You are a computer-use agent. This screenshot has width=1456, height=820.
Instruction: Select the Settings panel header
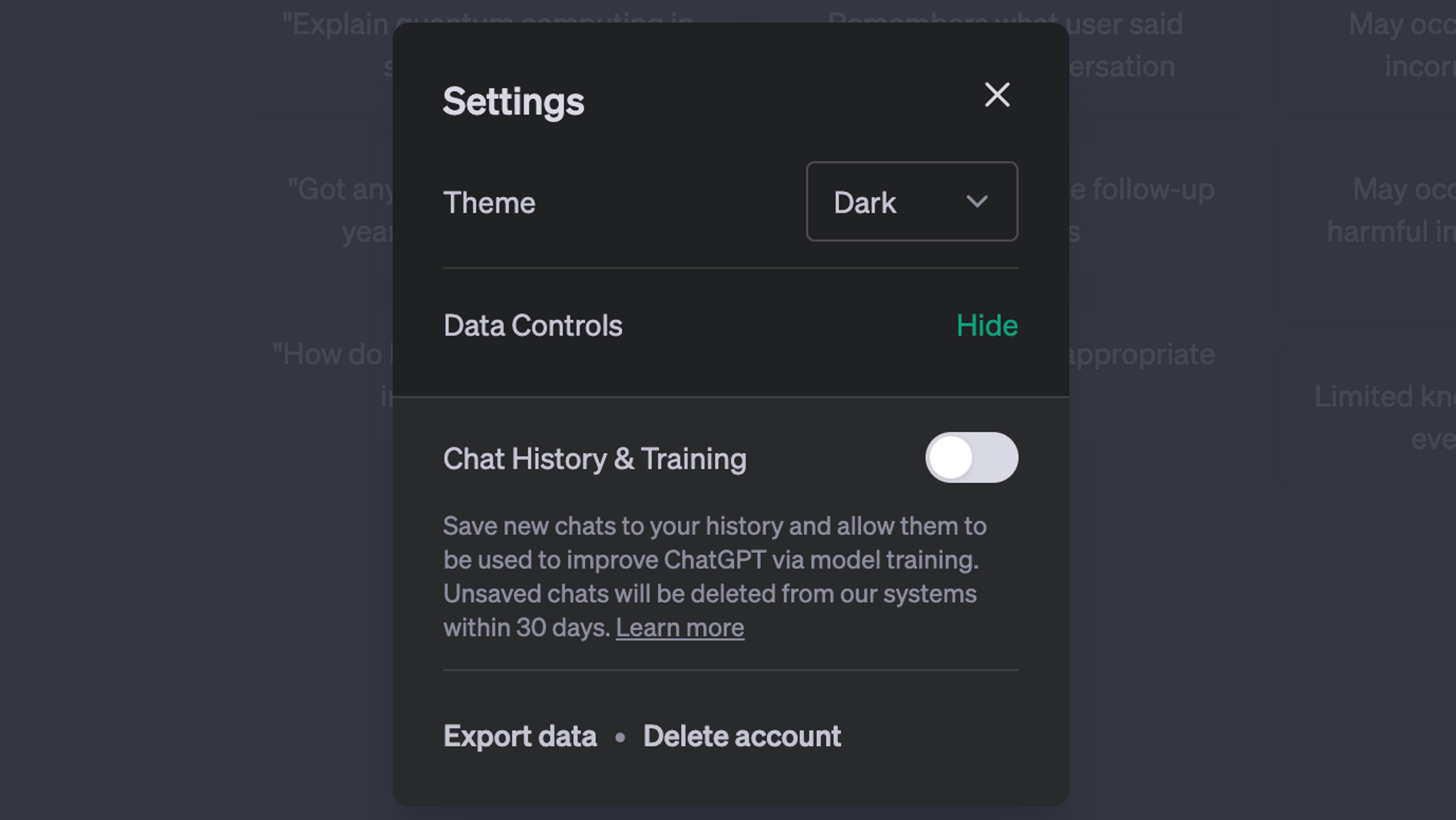point(513,99)
